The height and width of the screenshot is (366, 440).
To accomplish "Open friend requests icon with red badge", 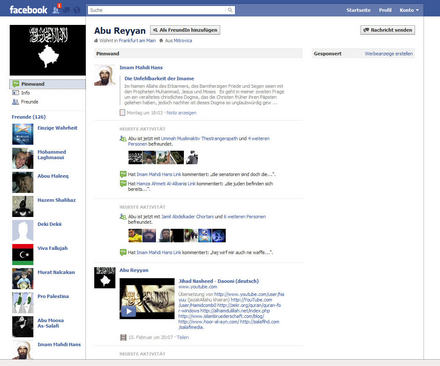I will (x=56, y=9).
